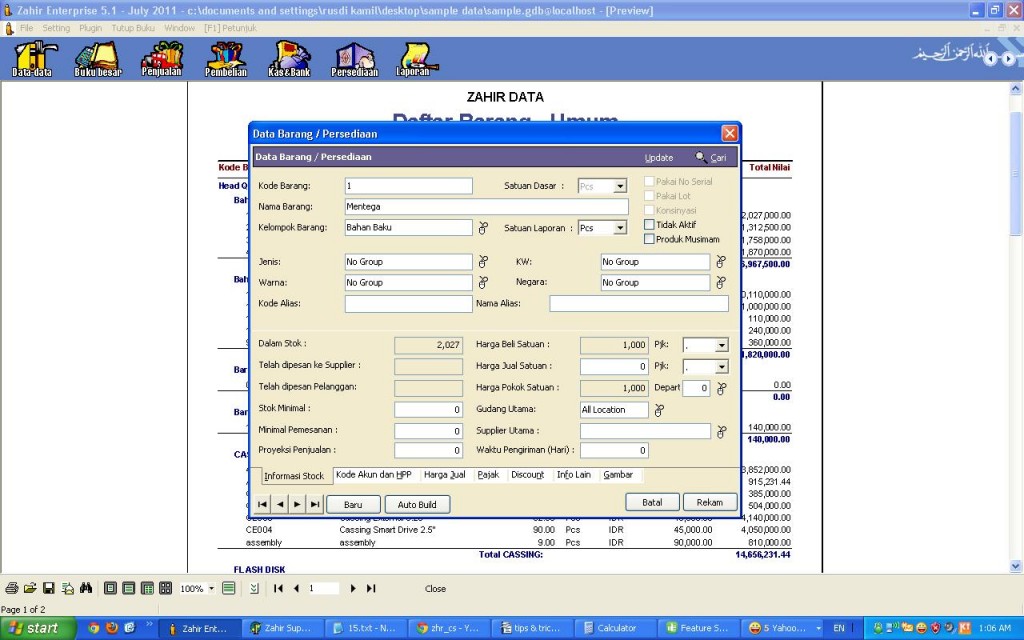Jump to first preview page
1024x640 pixels.
point(278,588)
